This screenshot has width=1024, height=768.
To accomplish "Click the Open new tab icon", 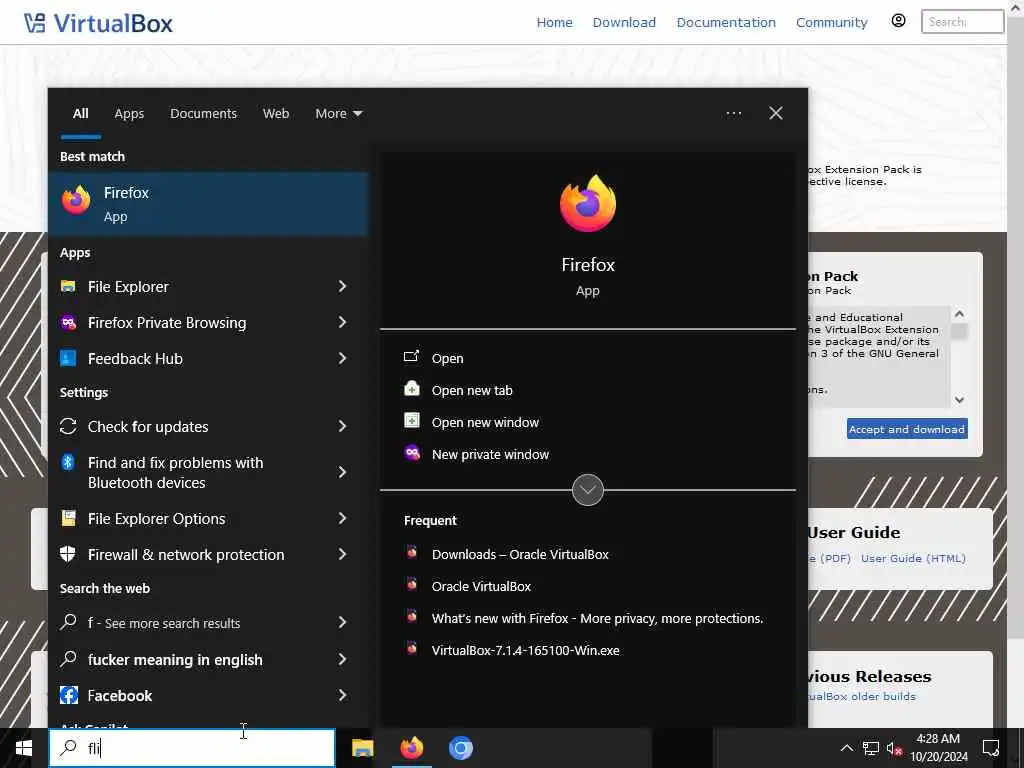I will [411, 389].
